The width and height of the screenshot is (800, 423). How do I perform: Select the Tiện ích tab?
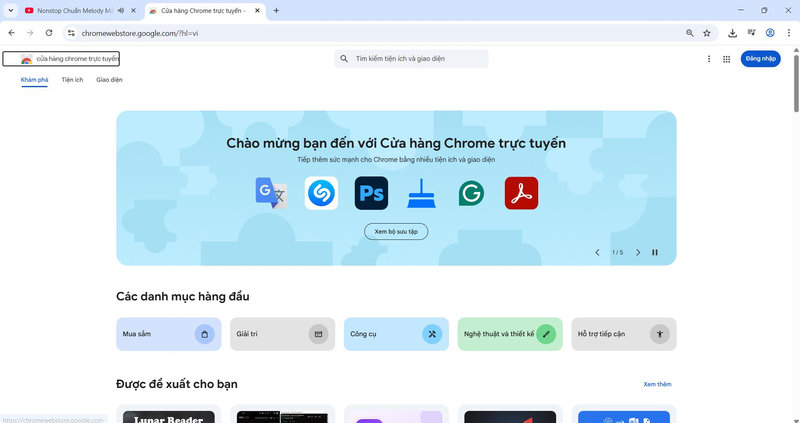tap(72, 80)
